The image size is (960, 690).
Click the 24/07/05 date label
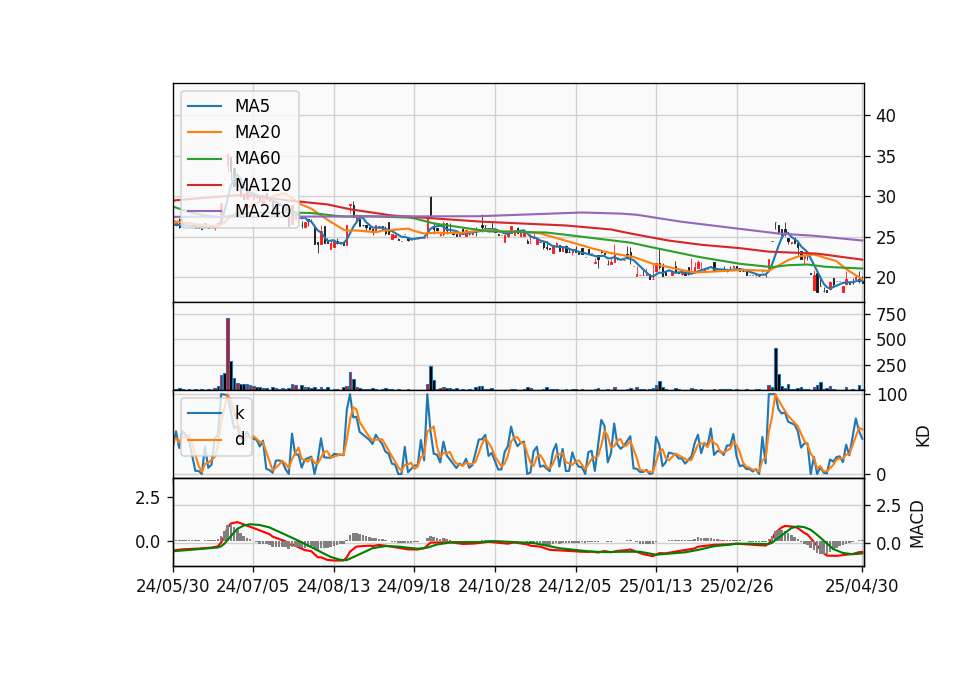pos(253,586)
